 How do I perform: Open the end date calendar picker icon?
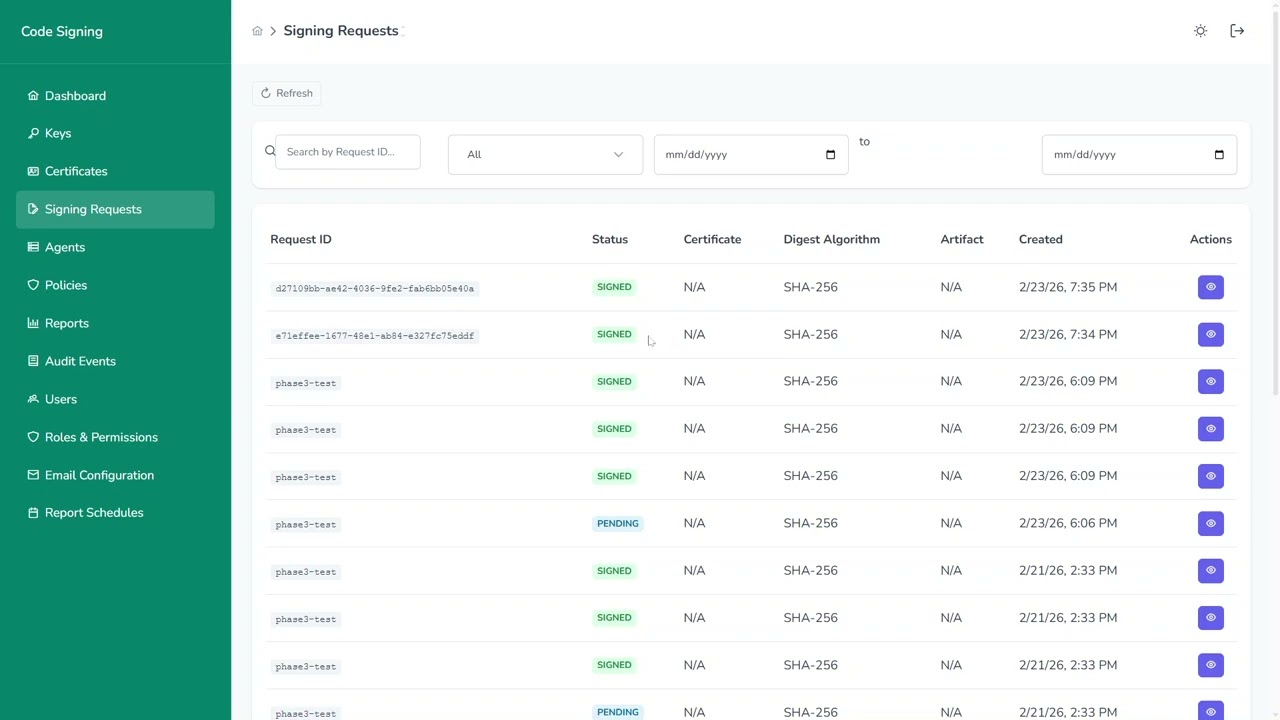tap(1218, 155)
